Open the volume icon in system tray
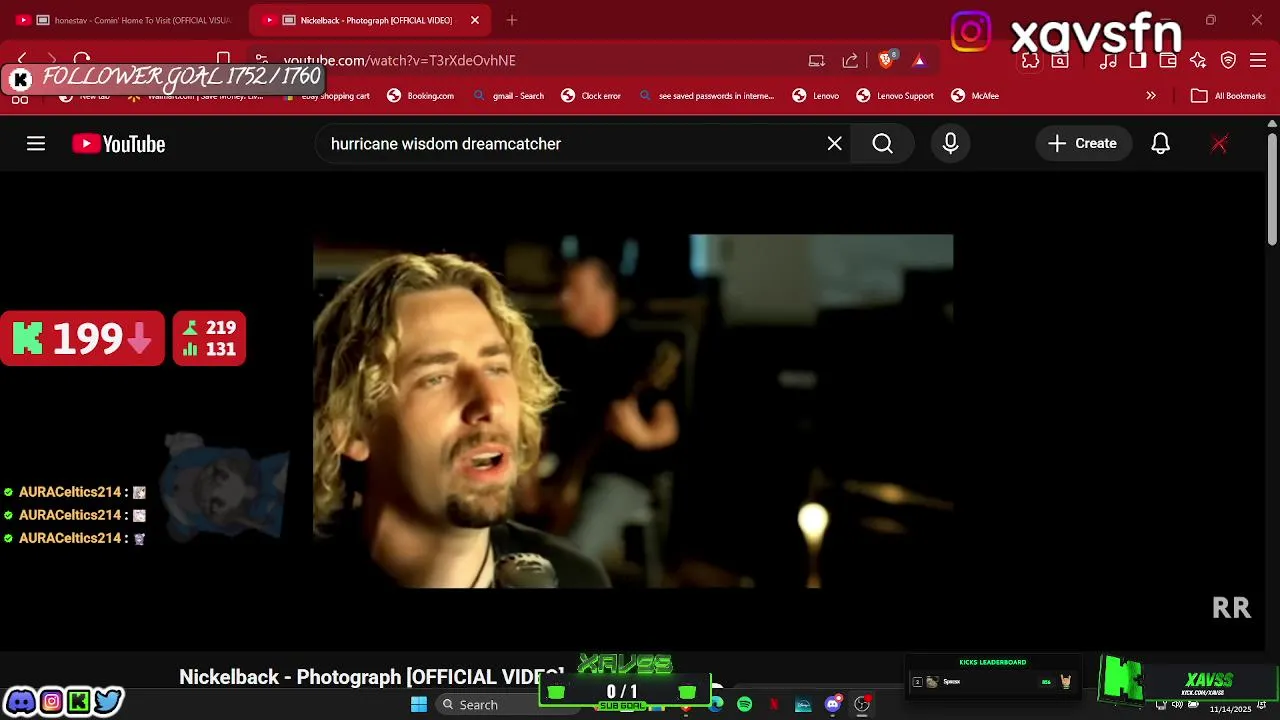1280x720 pixels. click(x=1176, y=705)
